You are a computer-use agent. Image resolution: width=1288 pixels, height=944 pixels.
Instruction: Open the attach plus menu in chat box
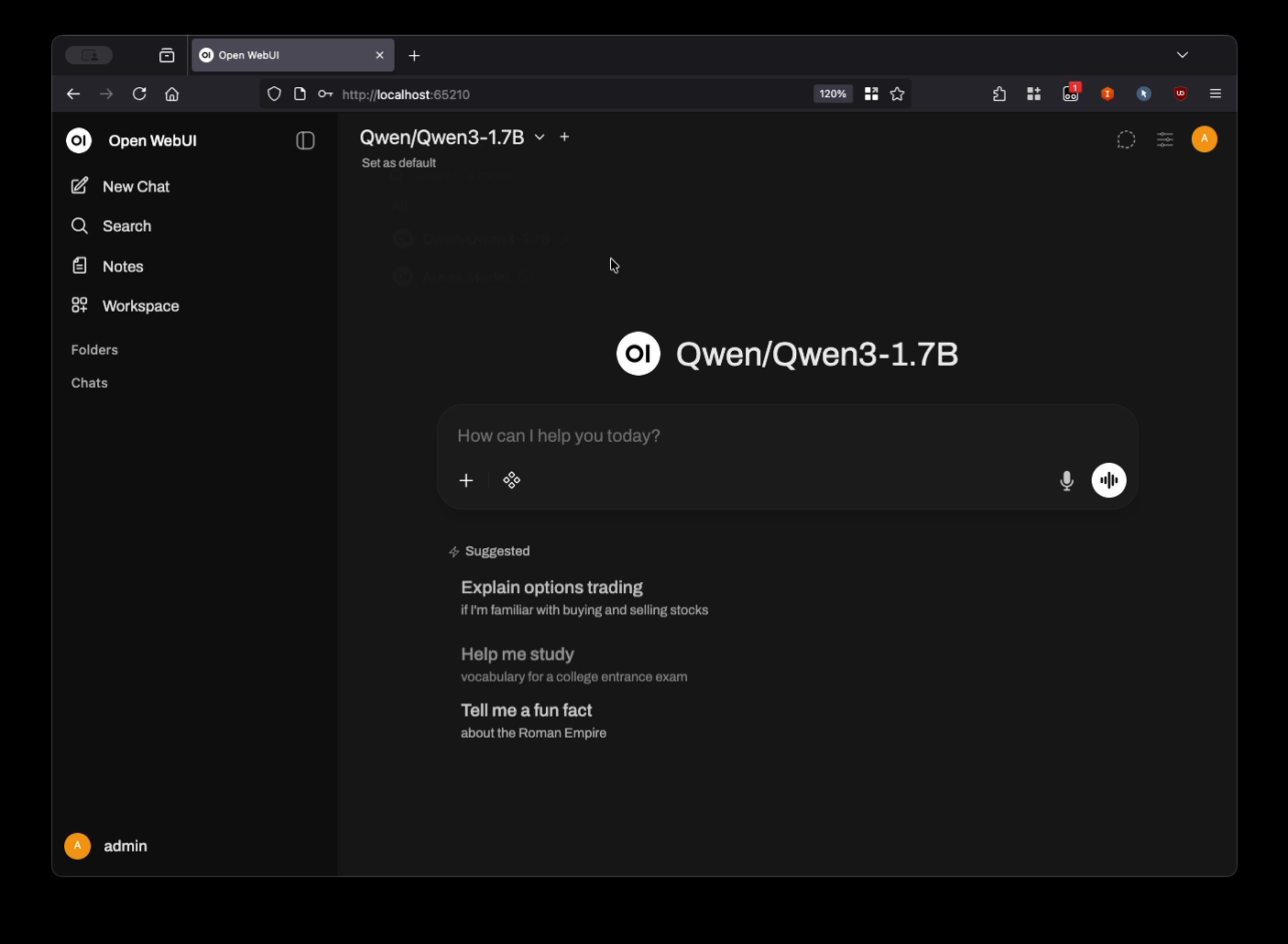pyautogui.click(x=466, y=480)
